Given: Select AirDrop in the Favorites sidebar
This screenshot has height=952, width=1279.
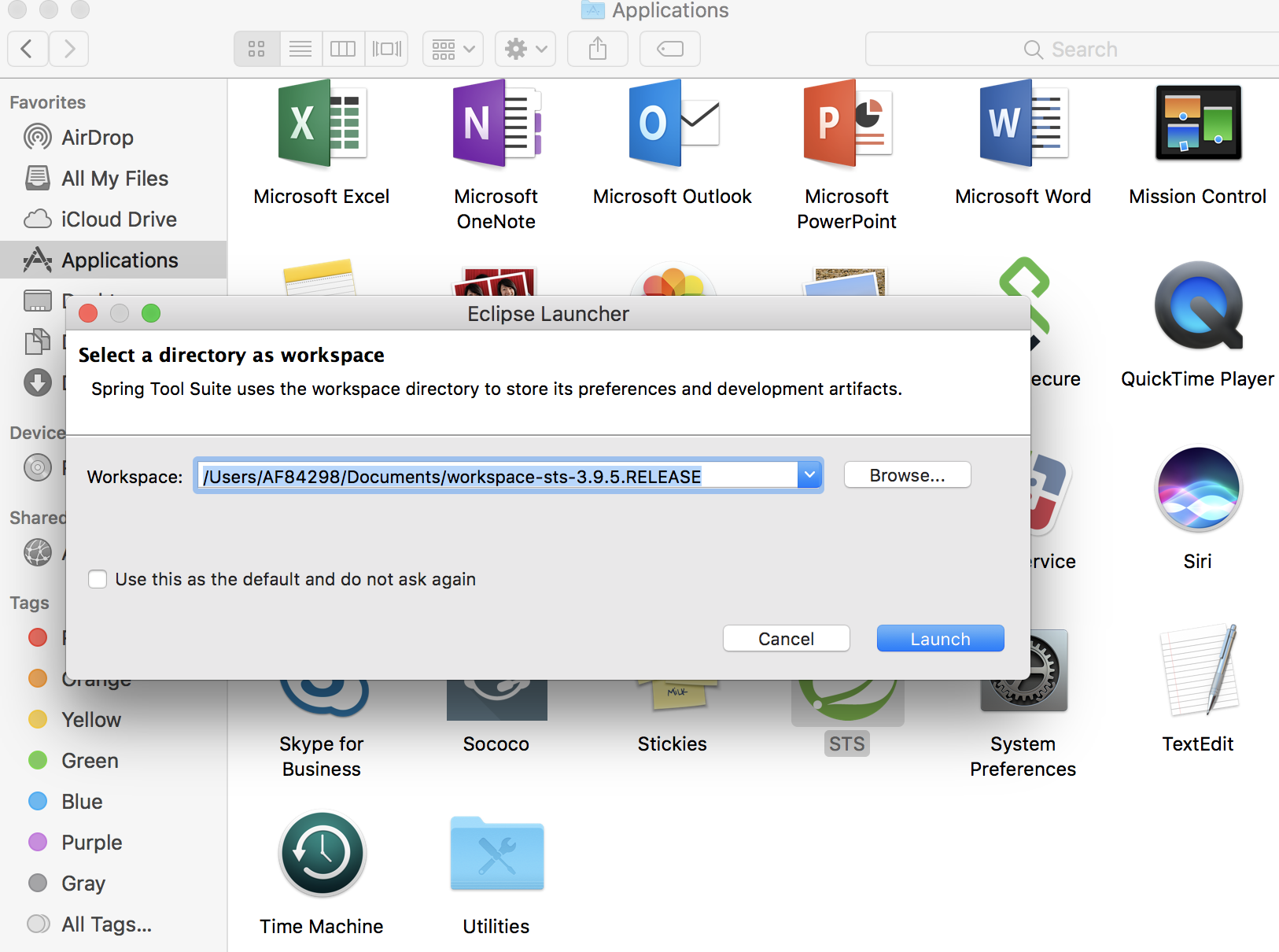Looking at the screenshot, I should click(98, 138).
